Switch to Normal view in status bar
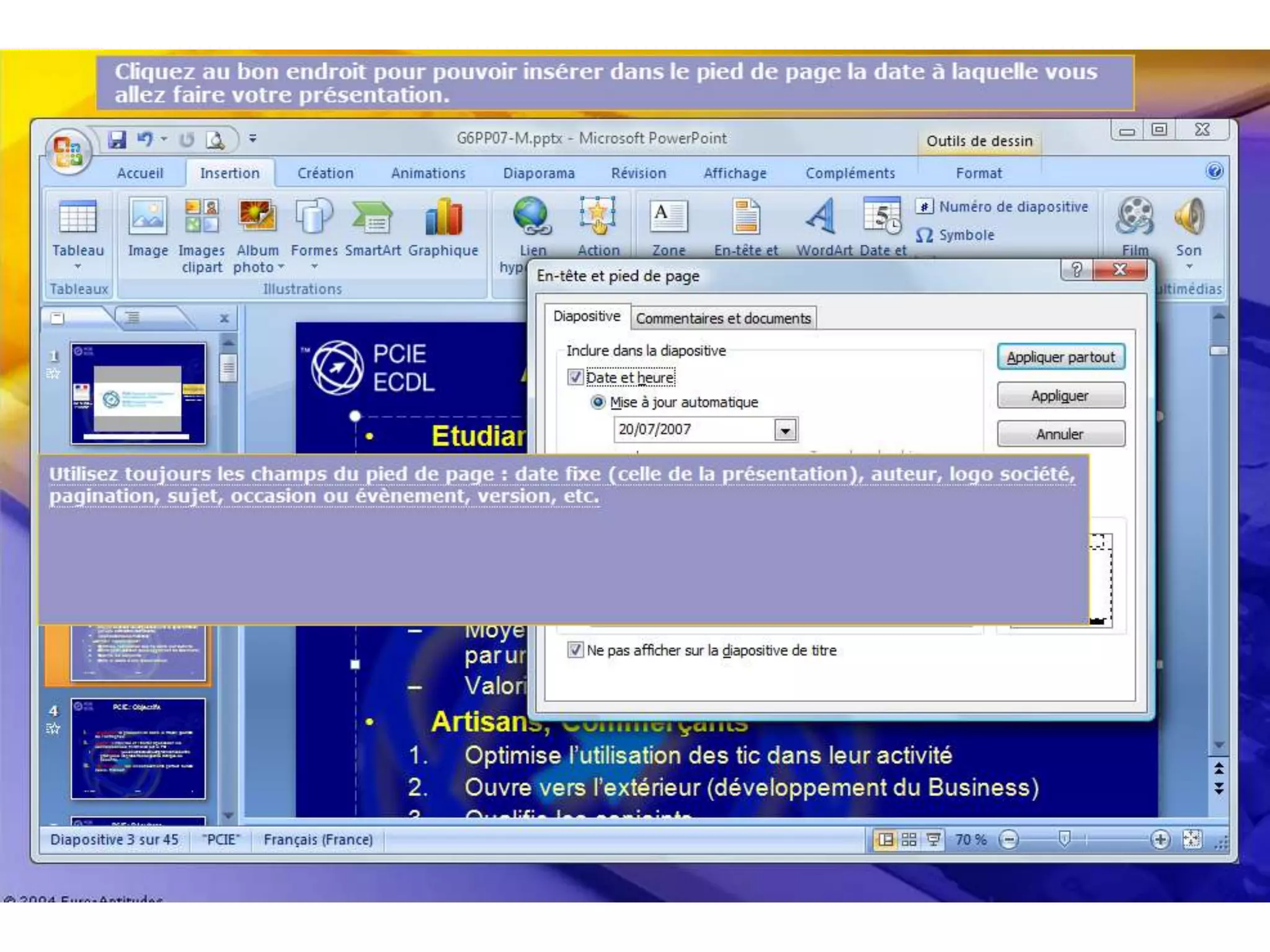The width and height of the screenshot is (1270, 952). point(886,840)
